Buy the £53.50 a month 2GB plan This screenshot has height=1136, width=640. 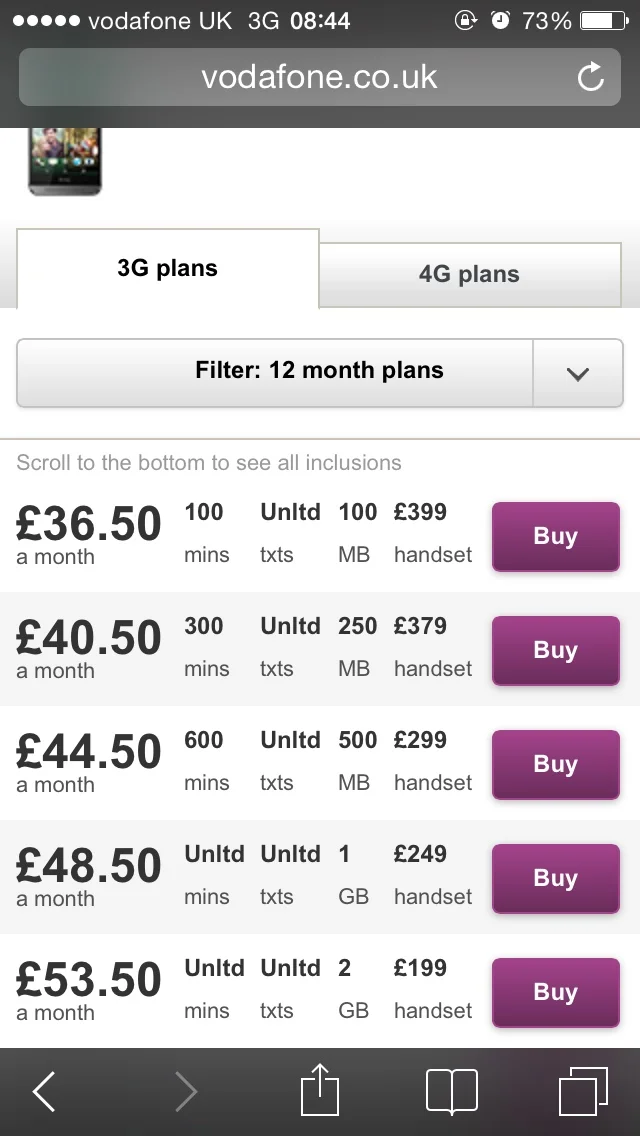(x=556, y=992)
